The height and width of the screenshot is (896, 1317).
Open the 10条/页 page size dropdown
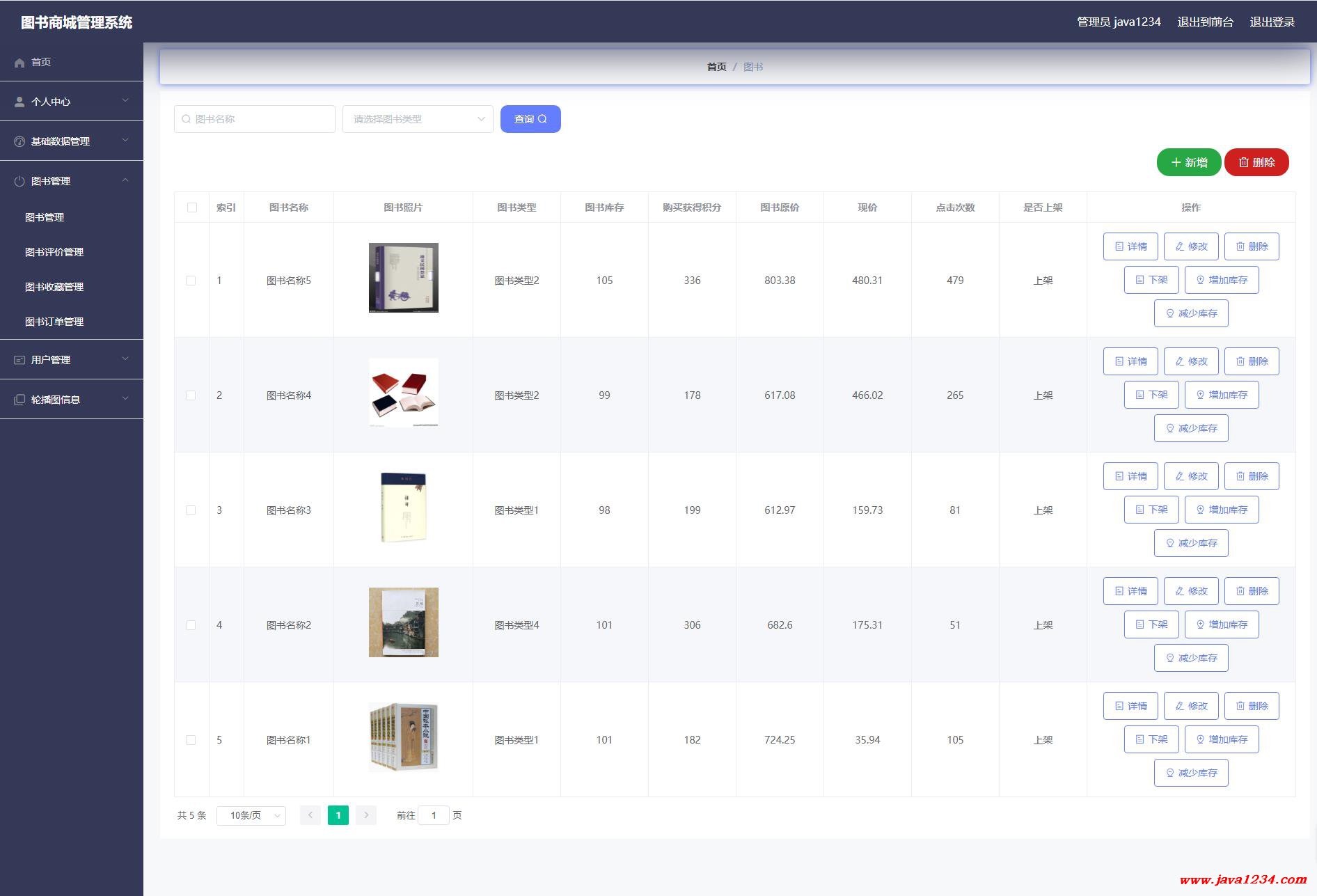[x=251, y=815]
